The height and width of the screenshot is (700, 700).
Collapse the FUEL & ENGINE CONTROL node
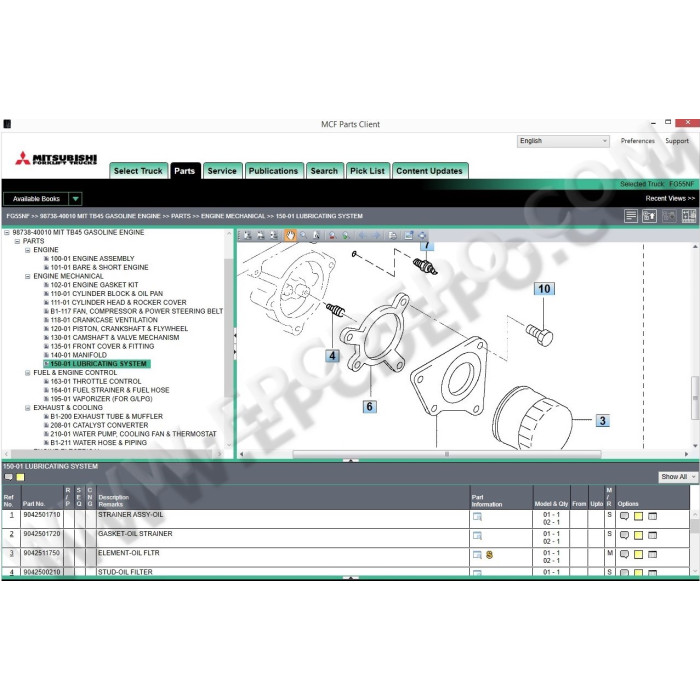coord(28,373)
